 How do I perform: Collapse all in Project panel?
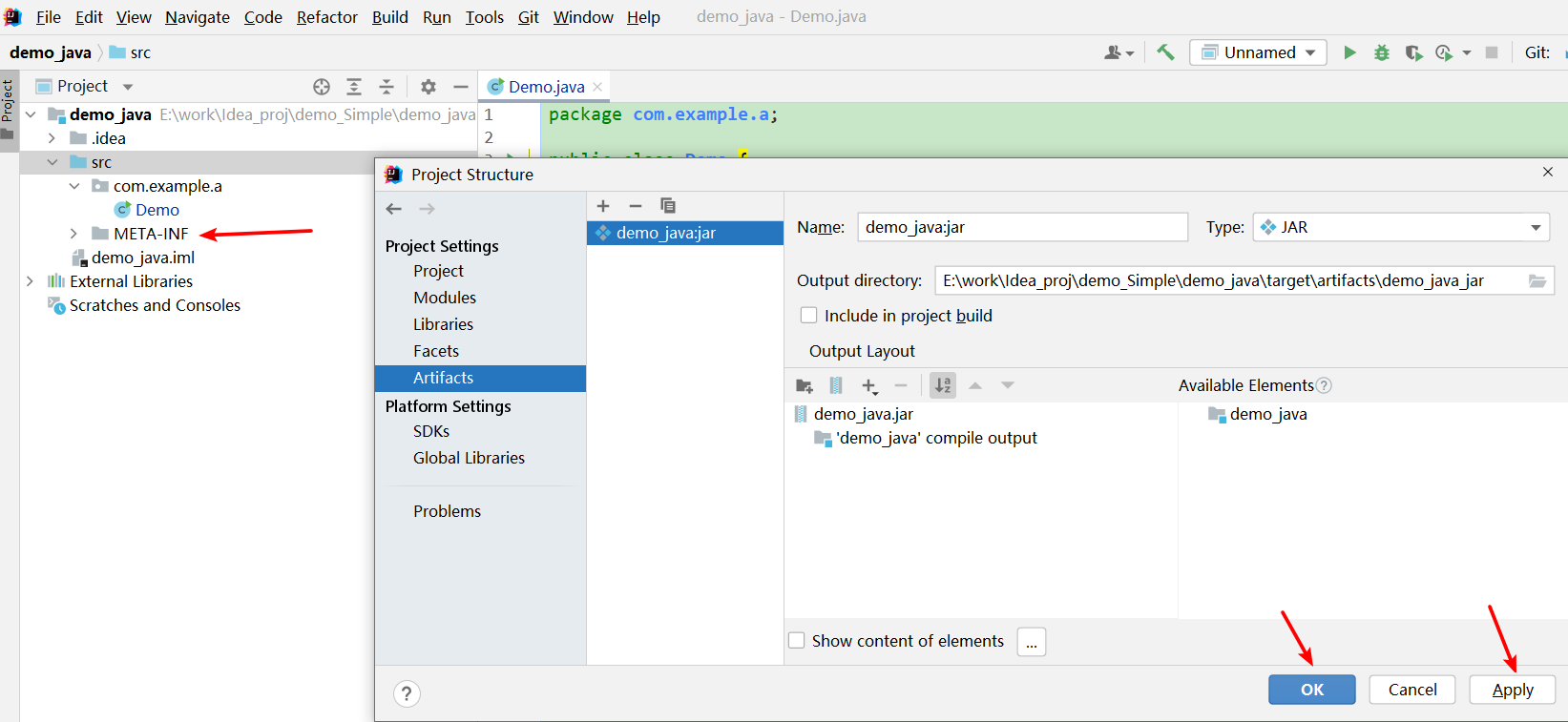tap(387, 87)
